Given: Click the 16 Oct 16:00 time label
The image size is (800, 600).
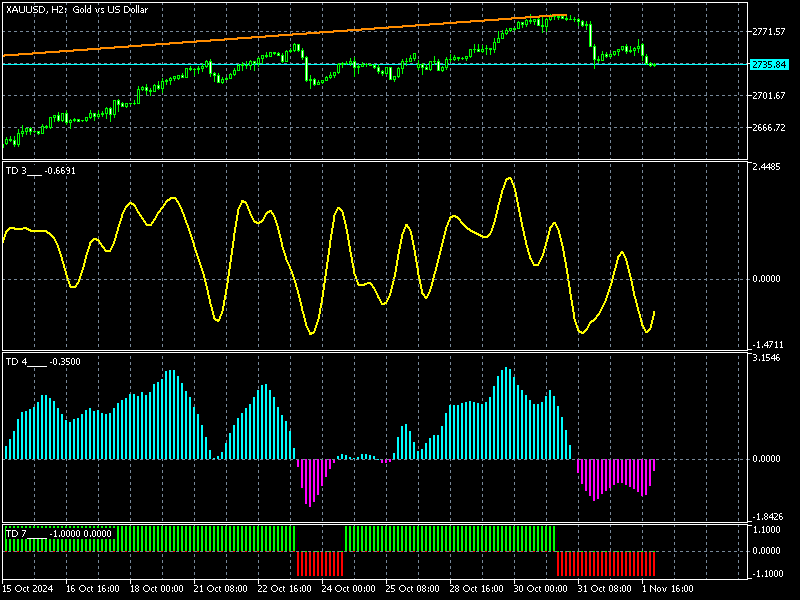Looking at the screenshot, I should (x=93, y=588).
